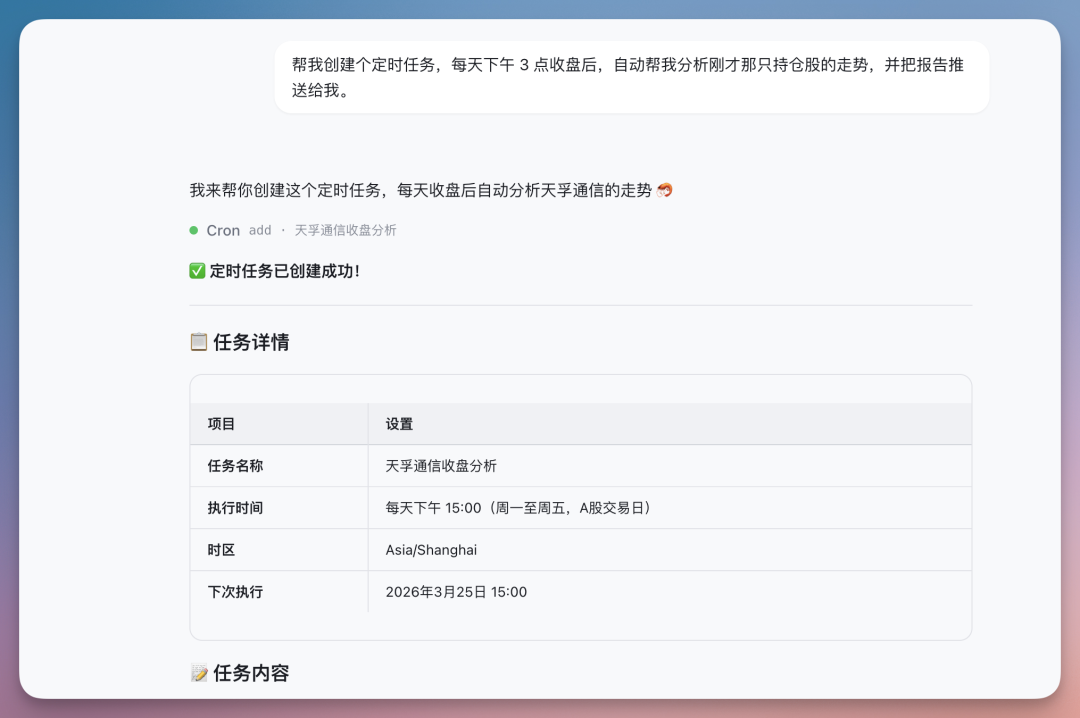Toggle the Cron task status indicator
Image resolution: width=1080 pixels, height=718 pixels.
click(x=193, y=230)
